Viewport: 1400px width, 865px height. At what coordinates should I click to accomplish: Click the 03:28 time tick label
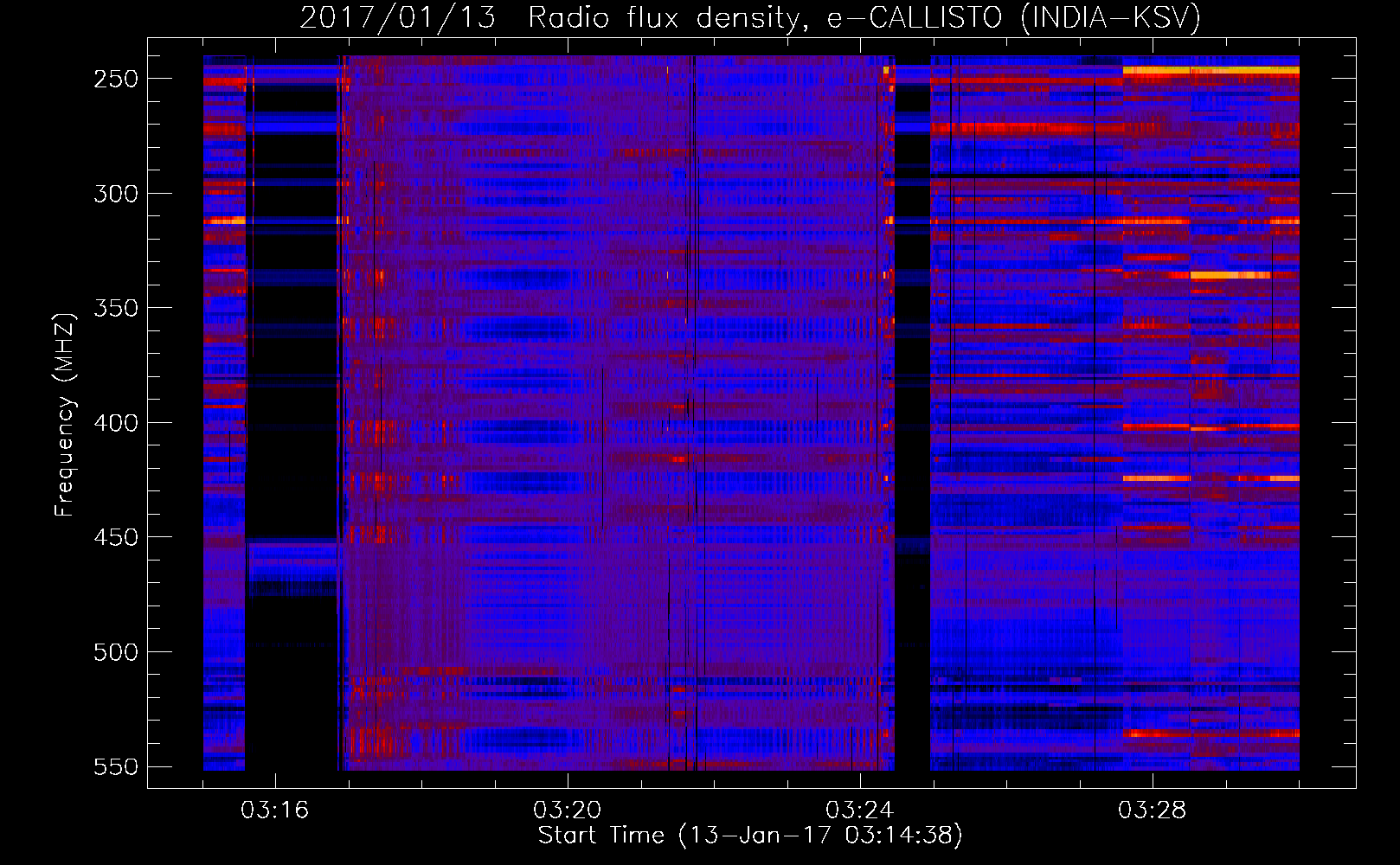[x=1153, y=811]
